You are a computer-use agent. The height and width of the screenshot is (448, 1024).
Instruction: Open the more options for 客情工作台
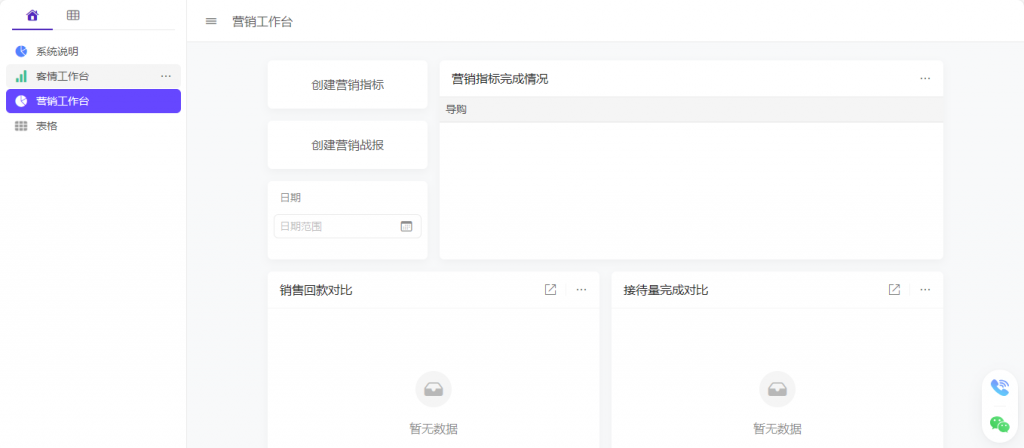tap(166, 76)
